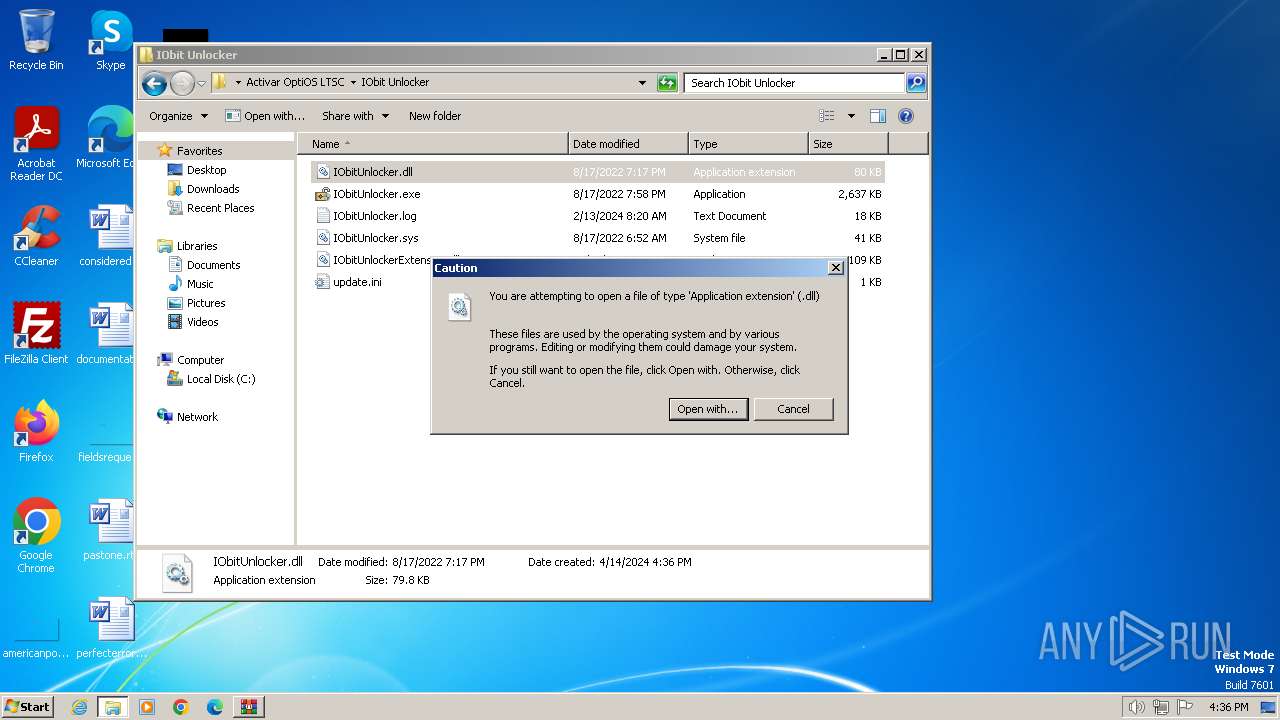Click New folder in the toolbar
The width and height of the screenshot is (1280, 720).
(435, 116)
